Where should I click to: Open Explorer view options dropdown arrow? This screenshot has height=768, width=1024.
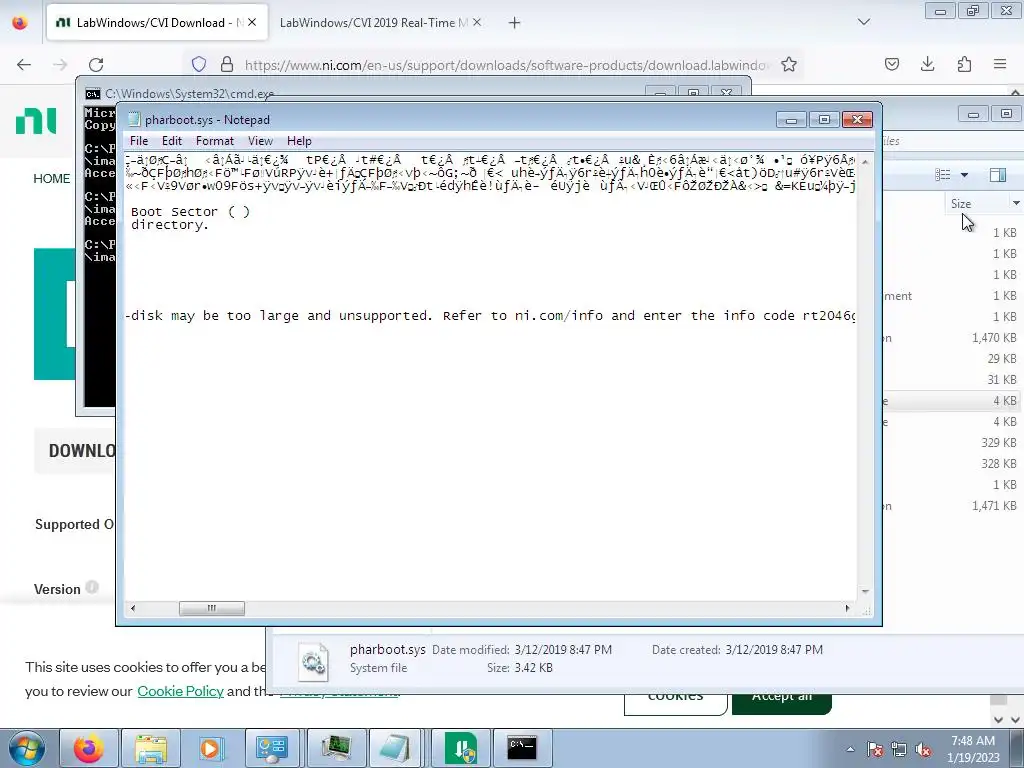tap(964, 174)
